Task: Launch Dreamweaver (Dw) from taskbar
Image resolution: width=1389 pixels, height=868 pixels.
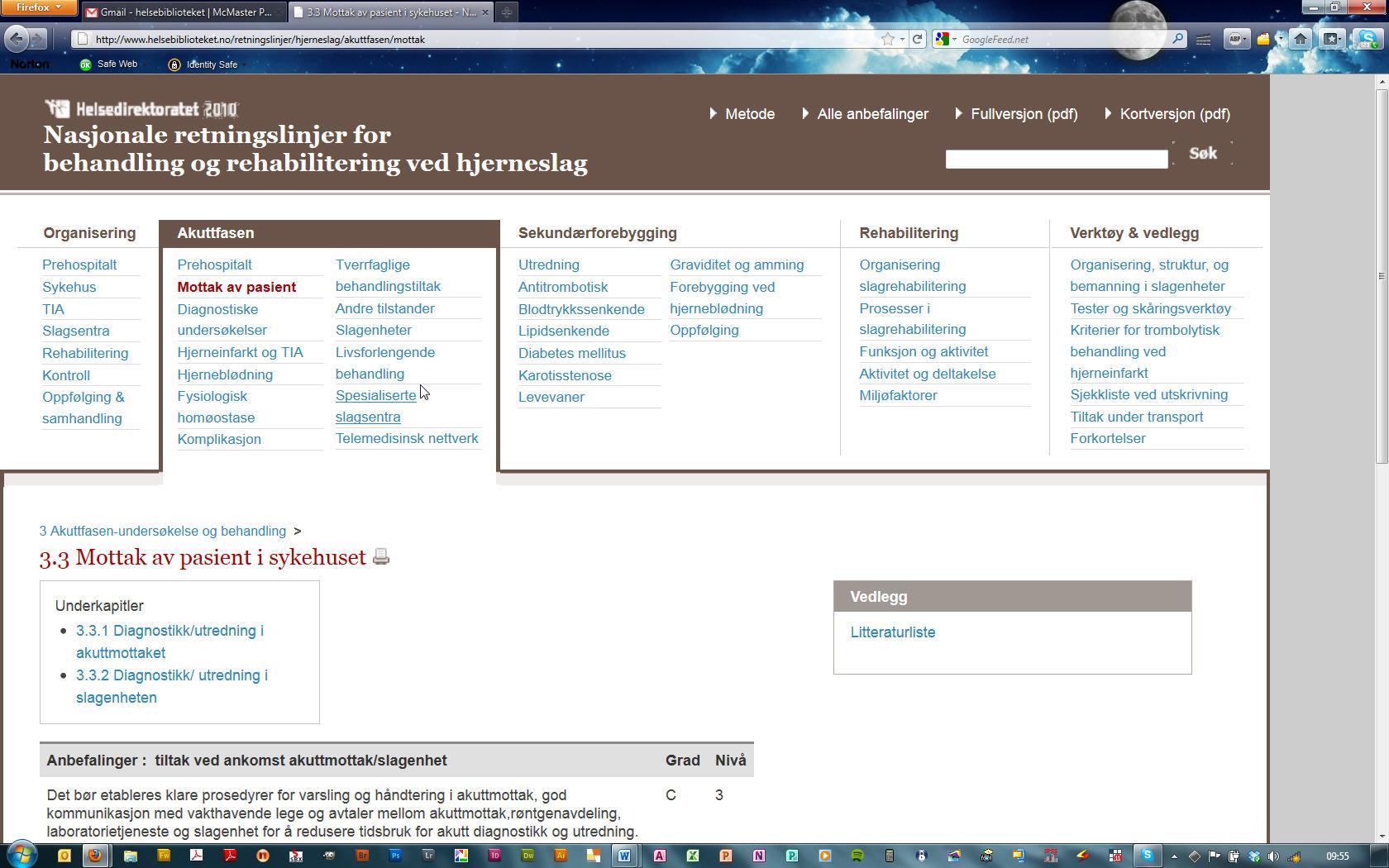Action: (x=527, y=856)
